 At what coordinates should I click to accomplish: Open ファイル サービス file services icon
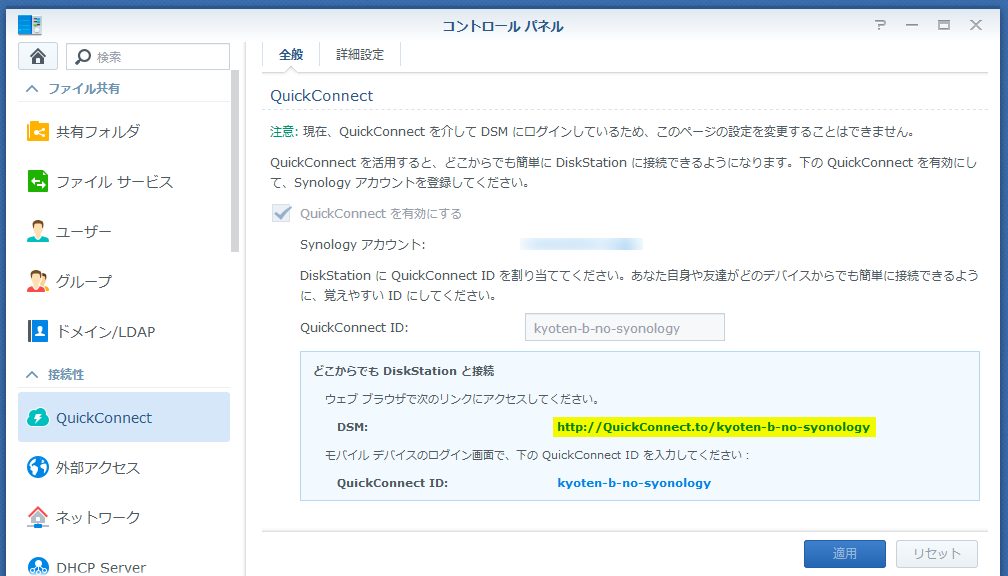[x=38, y=181]
